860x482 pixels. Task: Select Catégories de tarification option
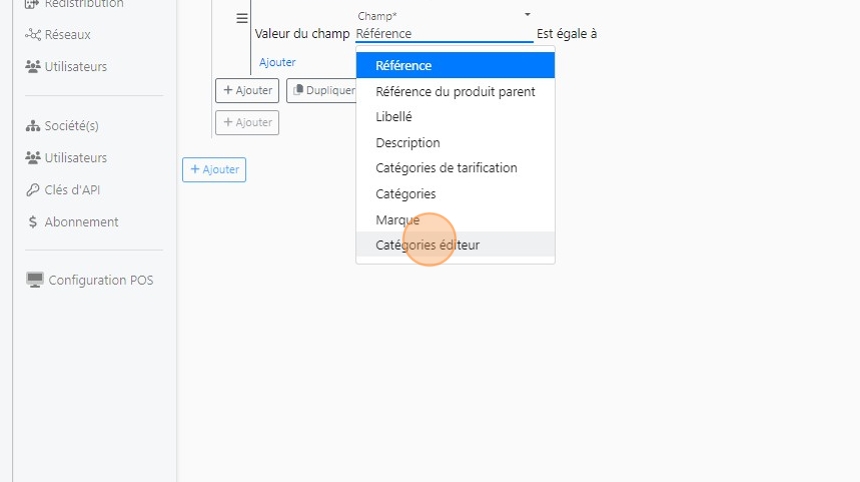(455, 168)
